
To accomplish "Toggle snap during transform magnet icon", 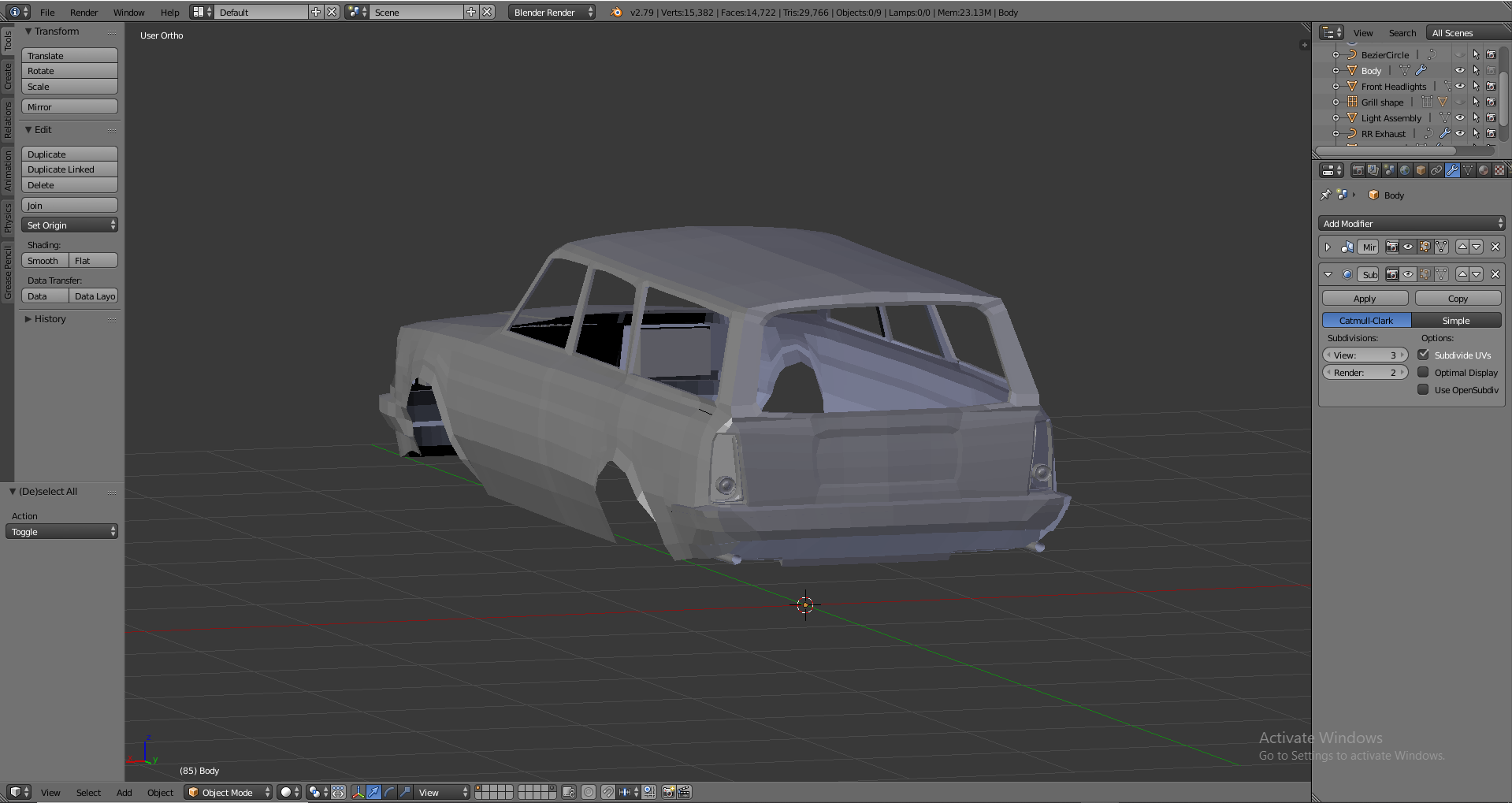I will (608, 792).
